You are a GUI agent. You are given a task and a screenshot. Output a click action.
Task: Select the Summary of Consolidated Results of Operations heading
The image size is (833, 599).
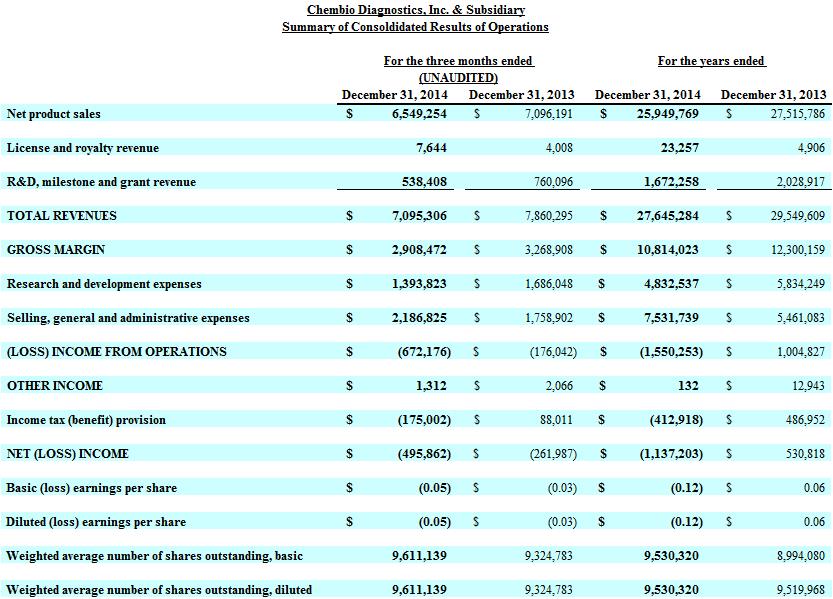415,27
